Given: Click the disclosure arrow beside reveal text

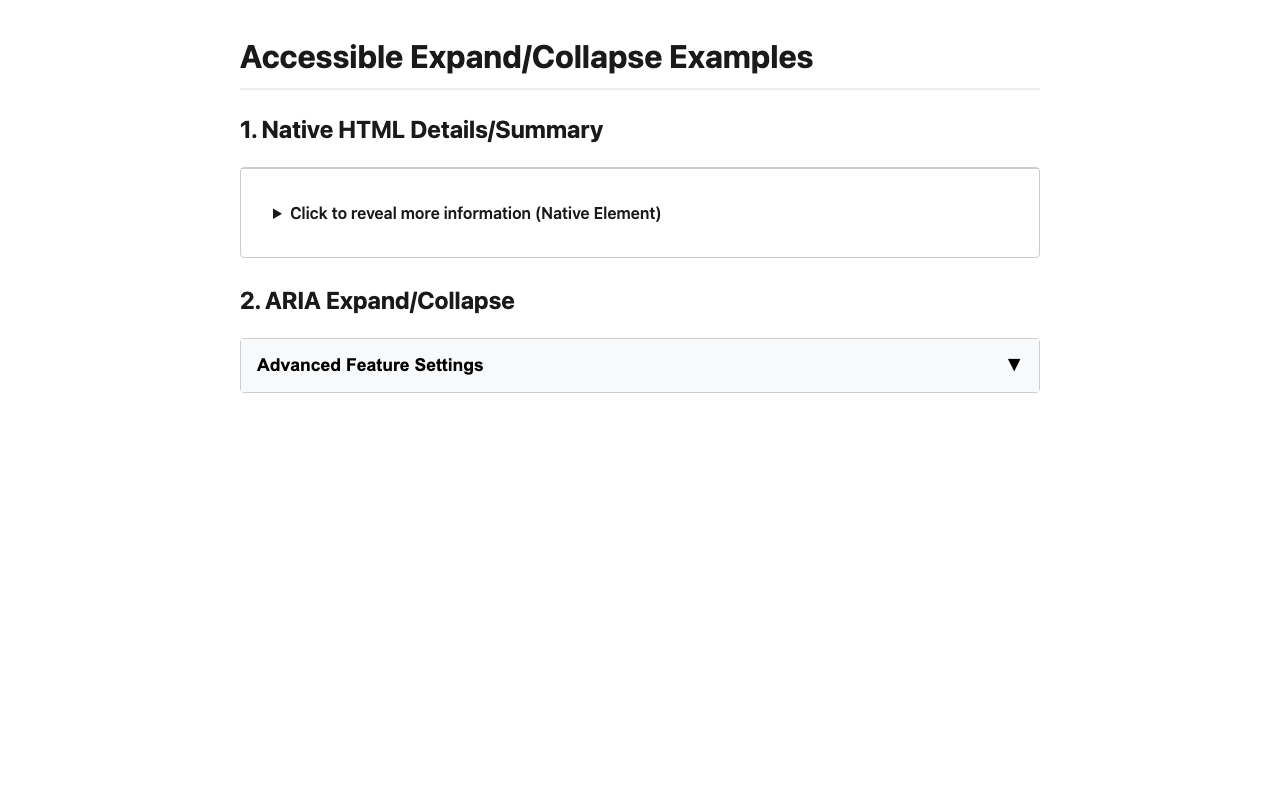Looking at the screenshot, I should (x=276, y=213).
